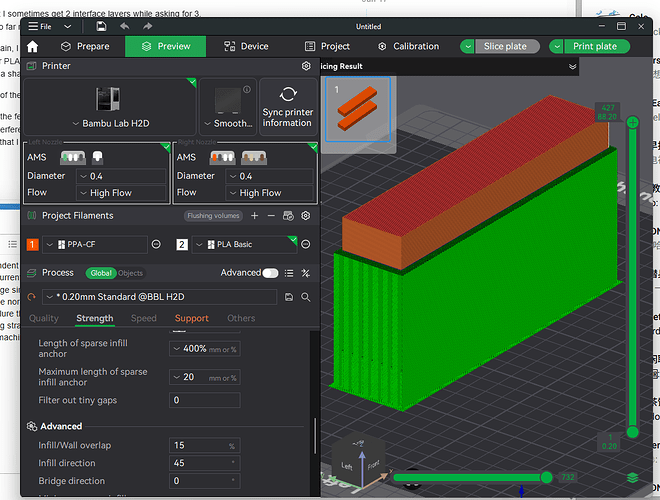Viewport: 660px width, 500px height.
Task: Open Bambu Lab H2D printer dropdown
Action: coord(111,124)
